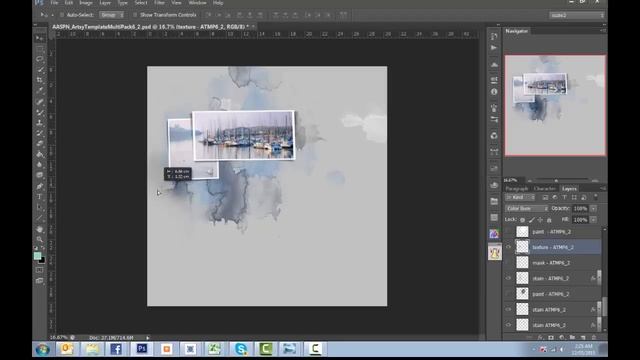Click the Quick Mask mode icon
Viewport: 640px width, 360px height.
pyautogui.click(x=40, y=270)
